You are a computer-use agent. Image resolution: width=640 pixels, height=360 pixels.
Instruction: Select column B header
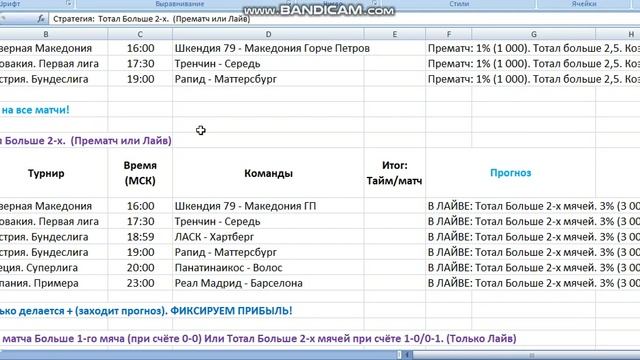tap(46, 35)
